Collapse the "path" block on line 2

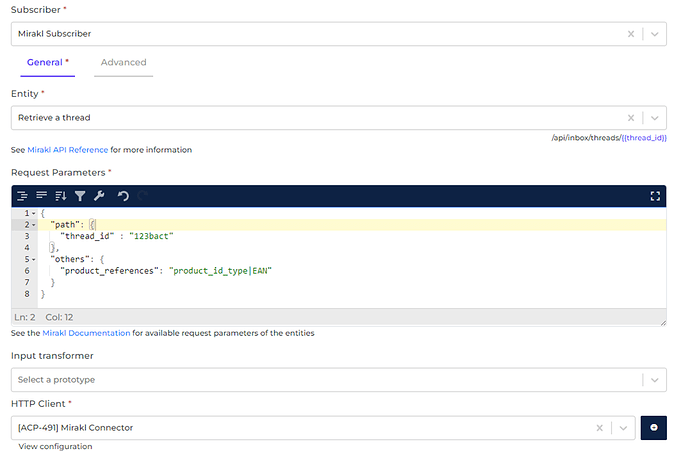33,225
